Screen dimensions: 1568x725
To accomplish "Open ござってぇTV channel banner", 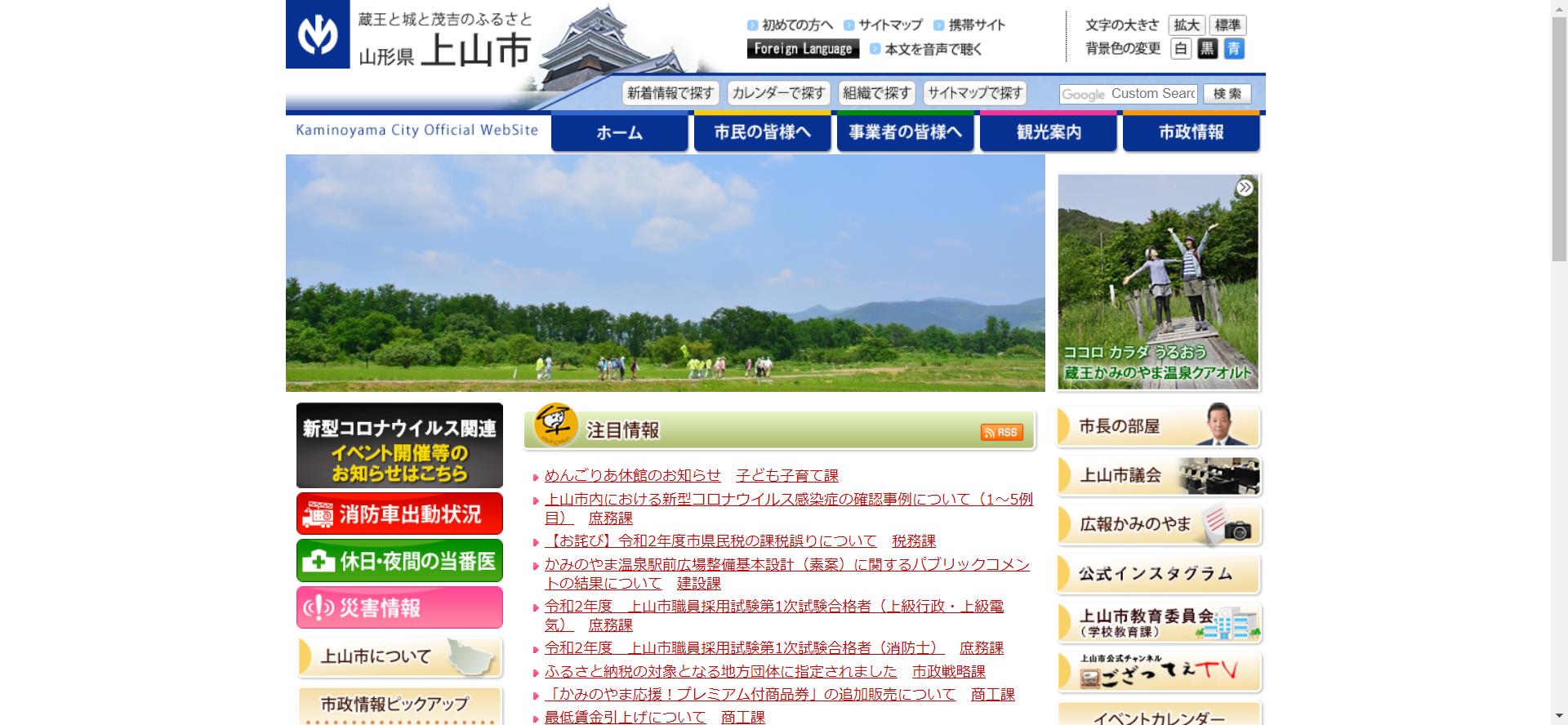I will coord(1159,672).
